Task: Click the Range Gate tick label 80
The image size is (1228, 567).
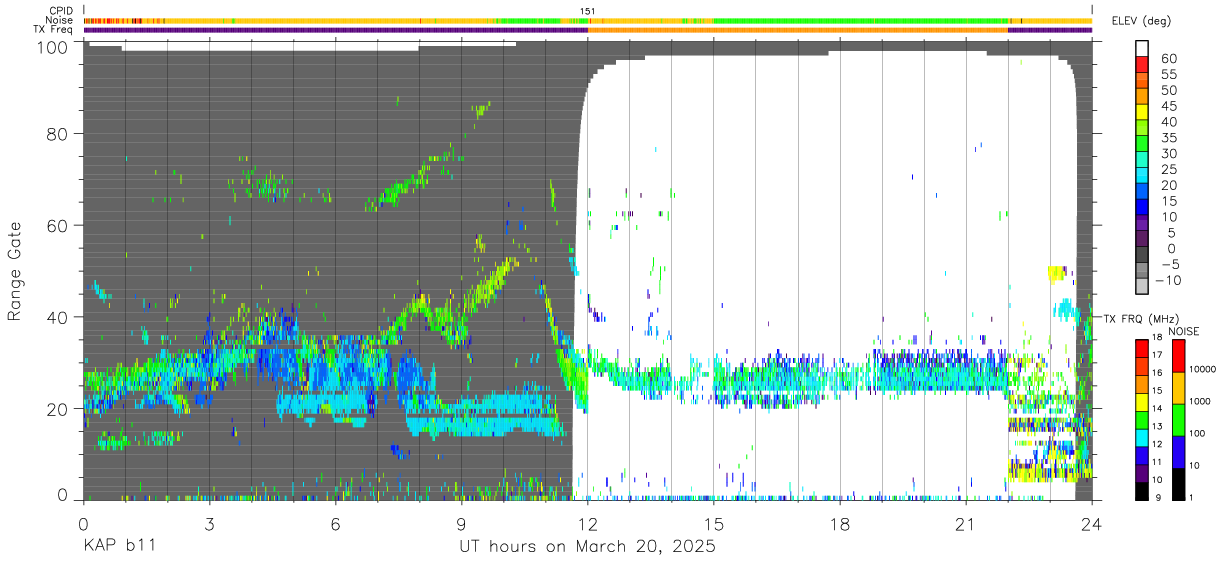Action: [58, 134]
